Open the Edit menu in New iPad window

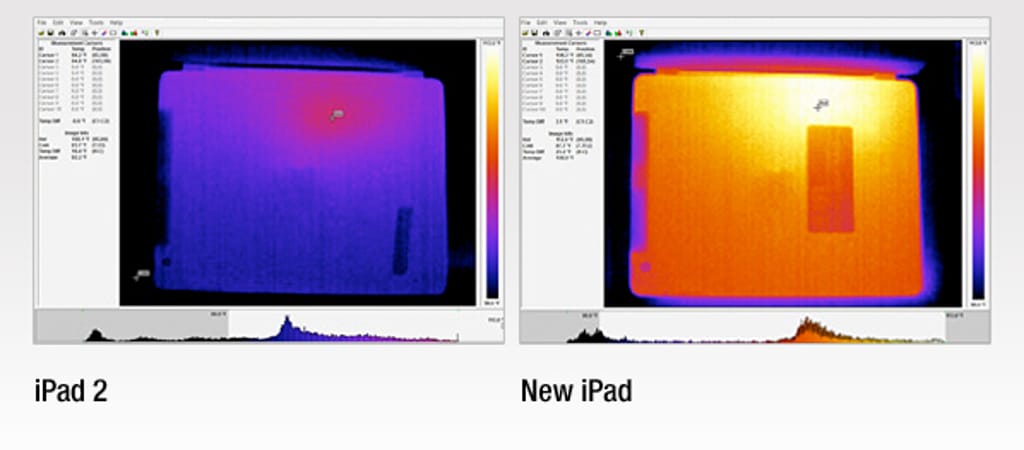[541, 22]
